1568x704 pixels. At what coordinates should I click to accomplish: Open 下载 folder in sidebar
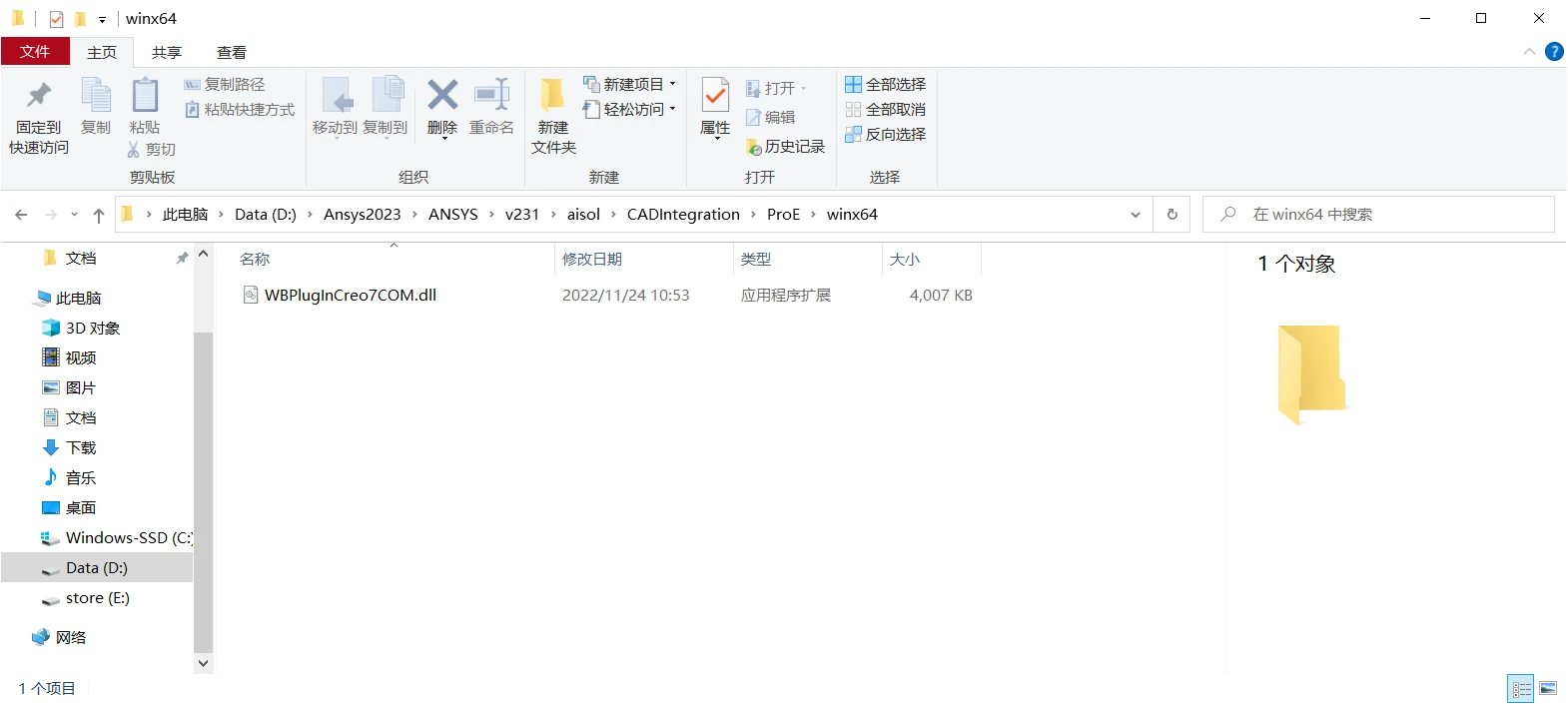pyautogui.click(x=81, y=448)
